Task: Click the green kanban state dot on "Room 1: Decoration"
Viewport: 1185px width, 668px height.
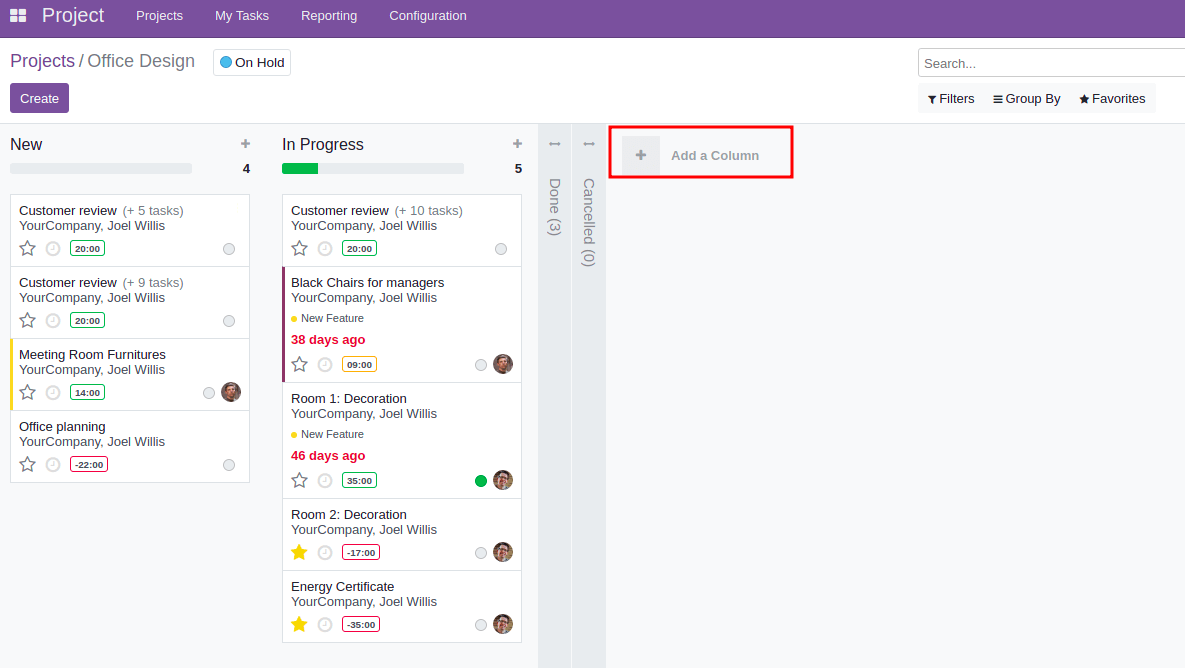Action: click(480, 479)
